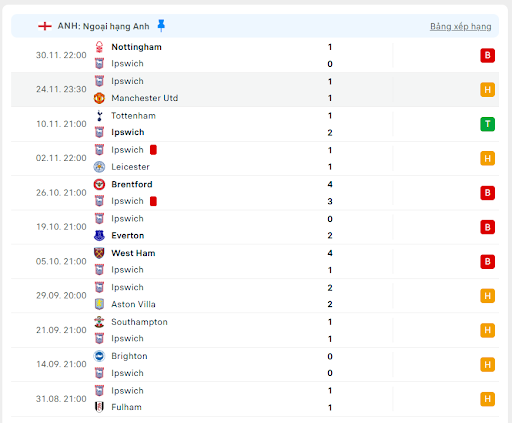
Task: Click the Tottenham club crest
Action: (x=99, y=116)
